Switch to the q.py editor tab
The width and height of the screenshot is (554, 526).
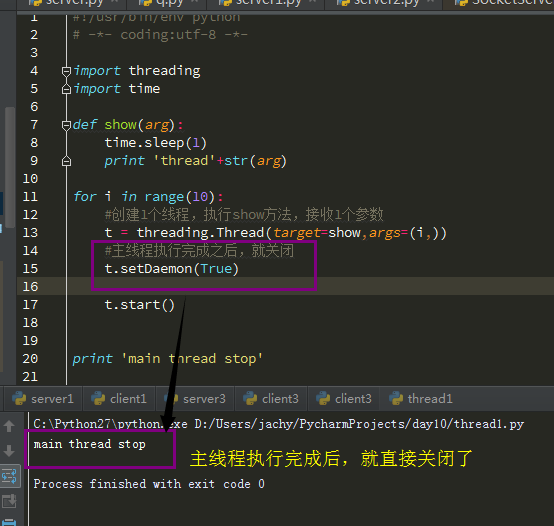(x=165, y=3)
